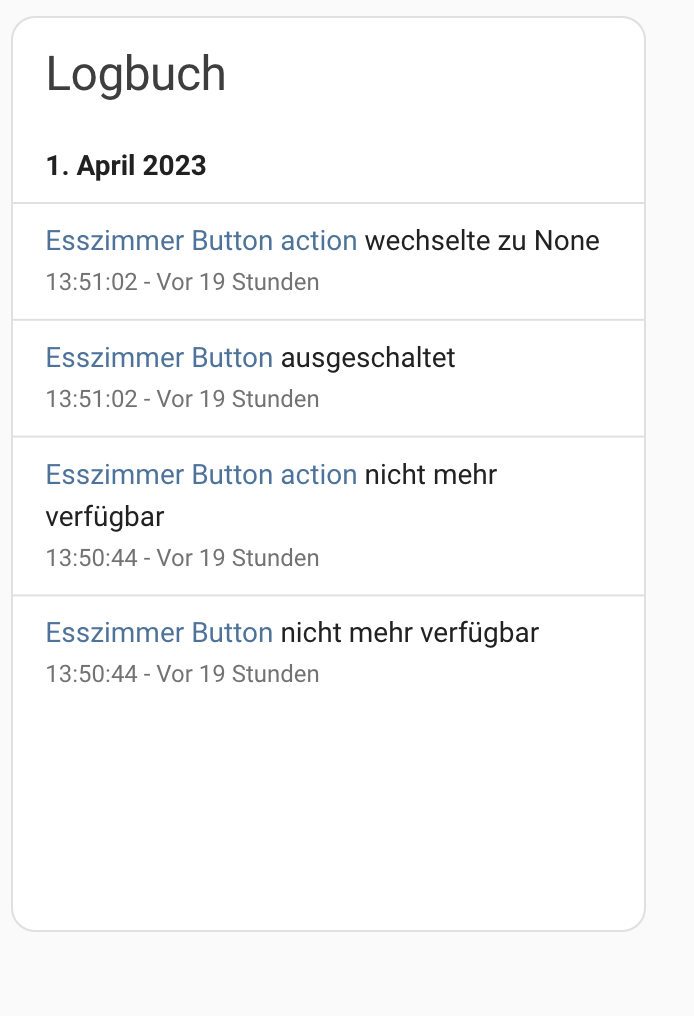Select the ausgeschaltet log entry
This screenshot has width=694, height=1016.
(x=328, y=377)
